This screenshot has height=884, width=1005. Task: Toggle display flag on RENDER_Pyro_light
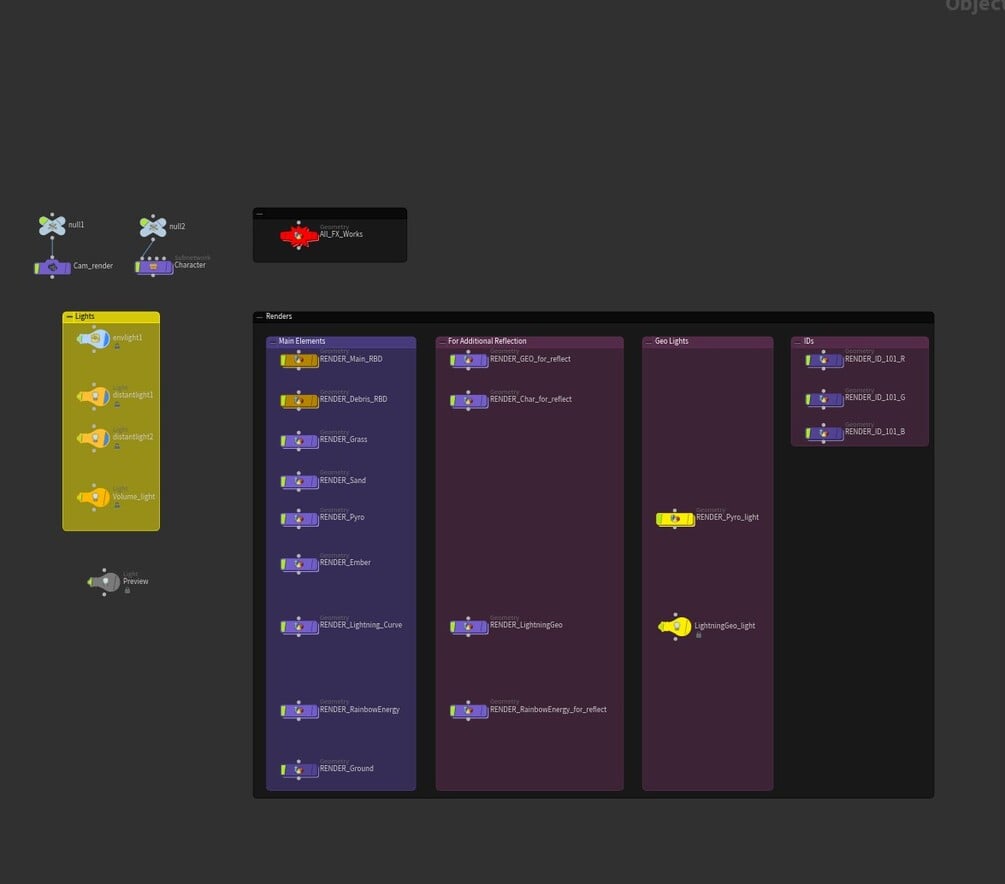660,519
